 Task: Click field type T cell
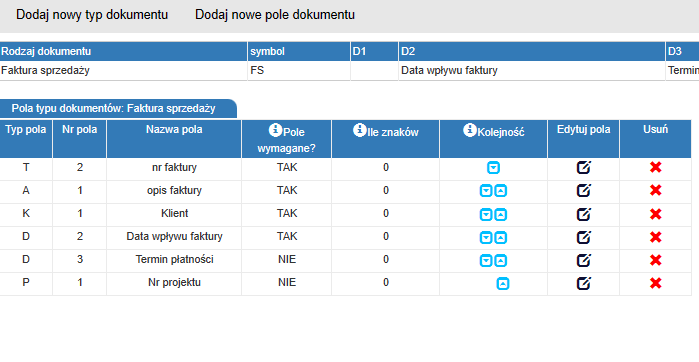point(26,168)
